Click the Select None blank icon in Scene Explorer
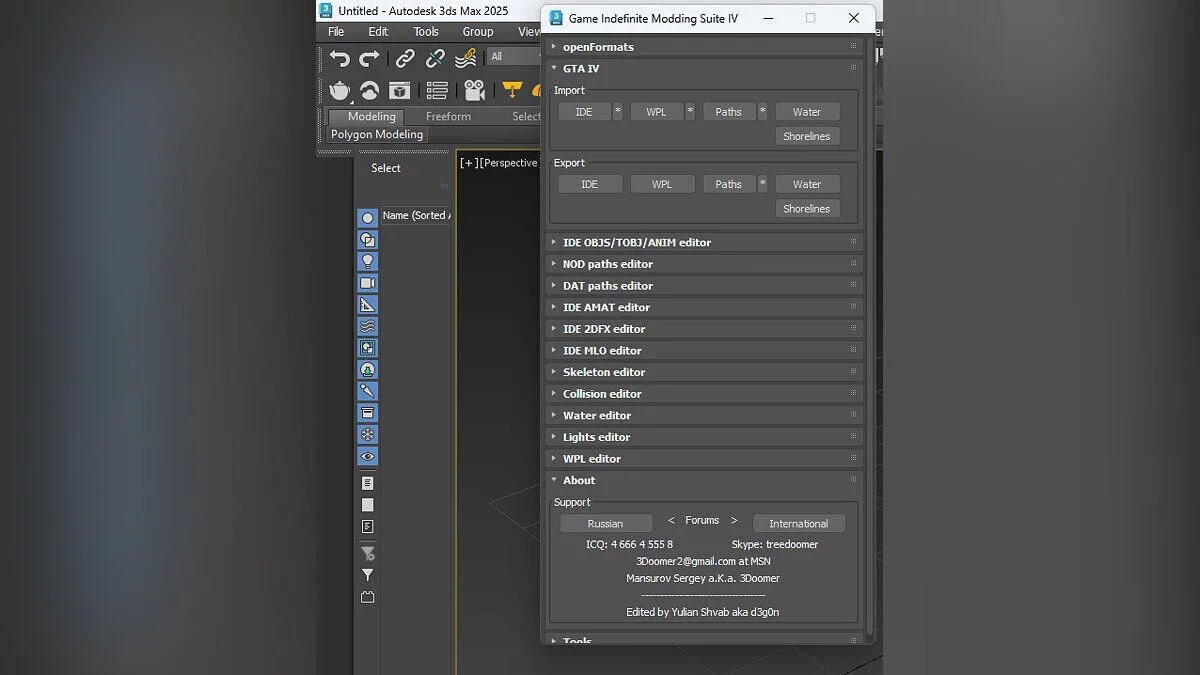Image resolution: width=1200 pixels, height=675 pixels. click(x=368, y=505)
